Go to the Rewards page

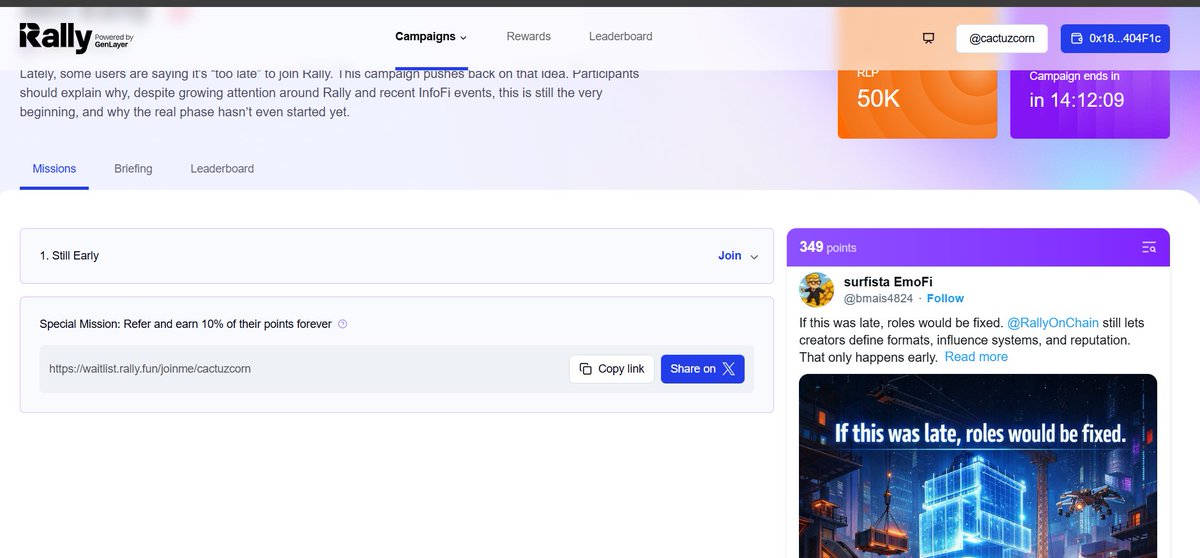click(529, 37)
